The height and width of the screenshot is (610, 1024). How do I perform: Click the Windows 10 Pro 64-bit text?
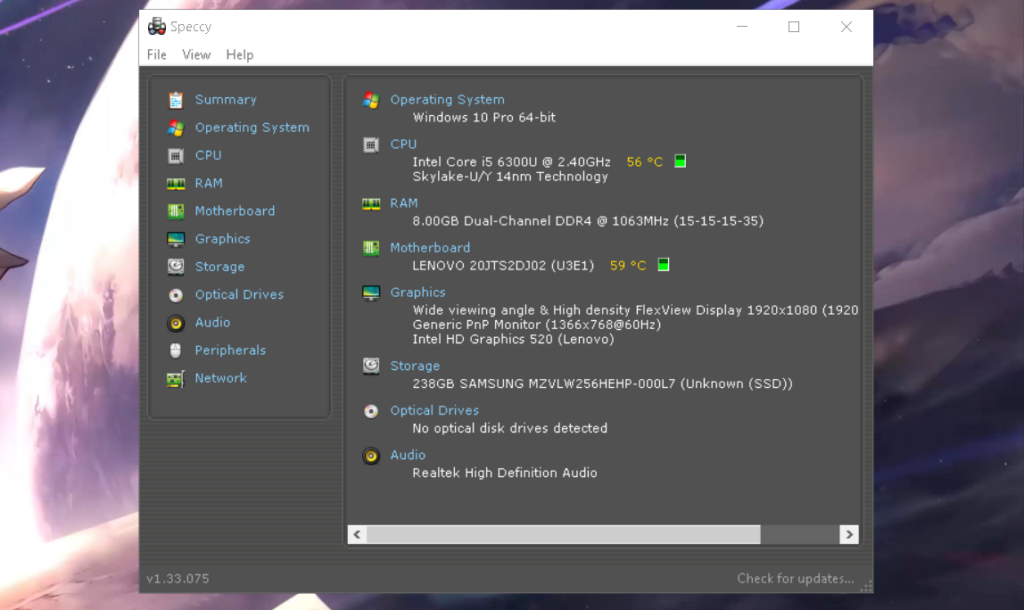pyautogui.click(x=484, y=118)
